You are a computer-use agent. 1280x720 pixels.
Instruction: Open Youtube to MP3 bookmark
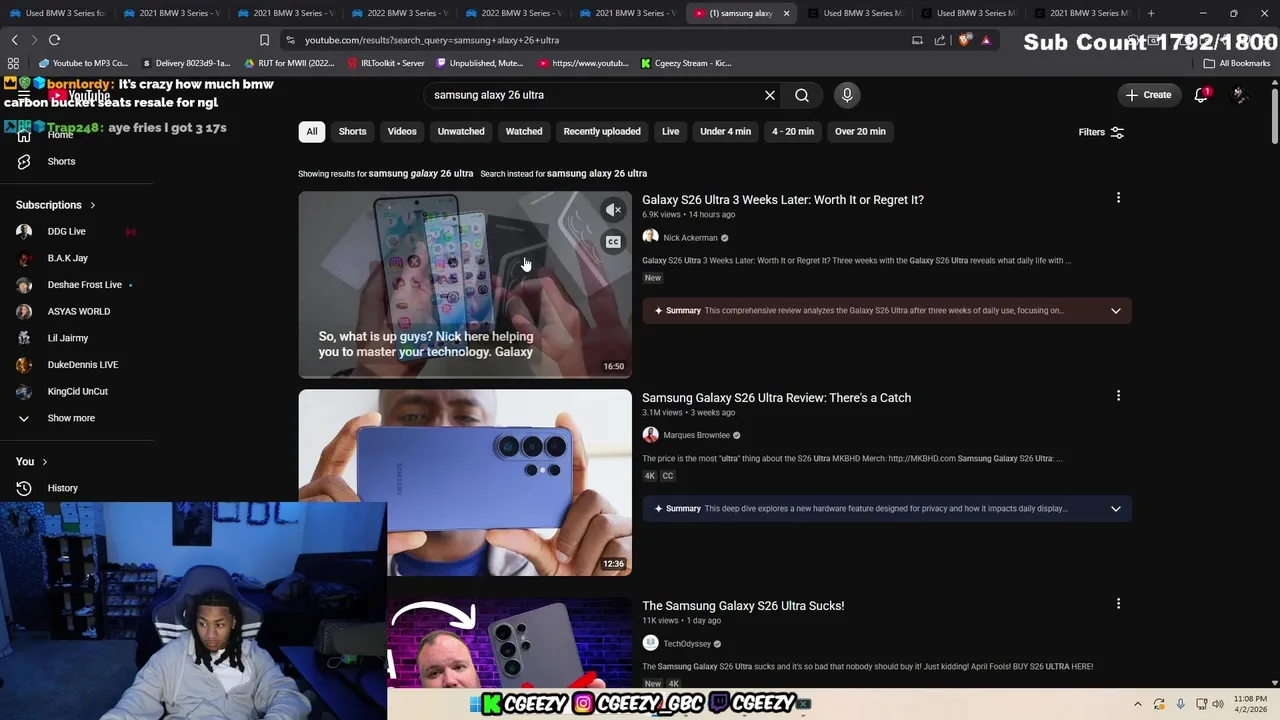click(82, 63)
